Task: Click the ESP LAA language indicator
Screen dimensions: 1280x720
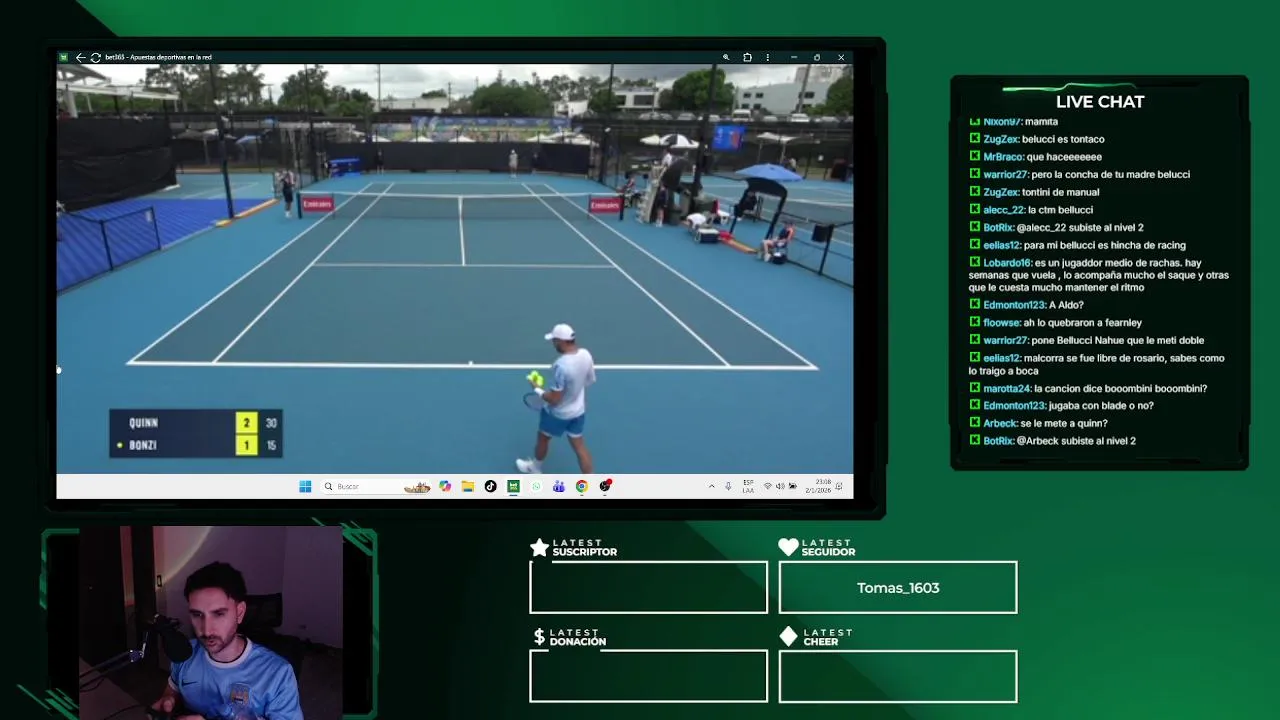Action: pyautogui.click(x=748, y=486)
